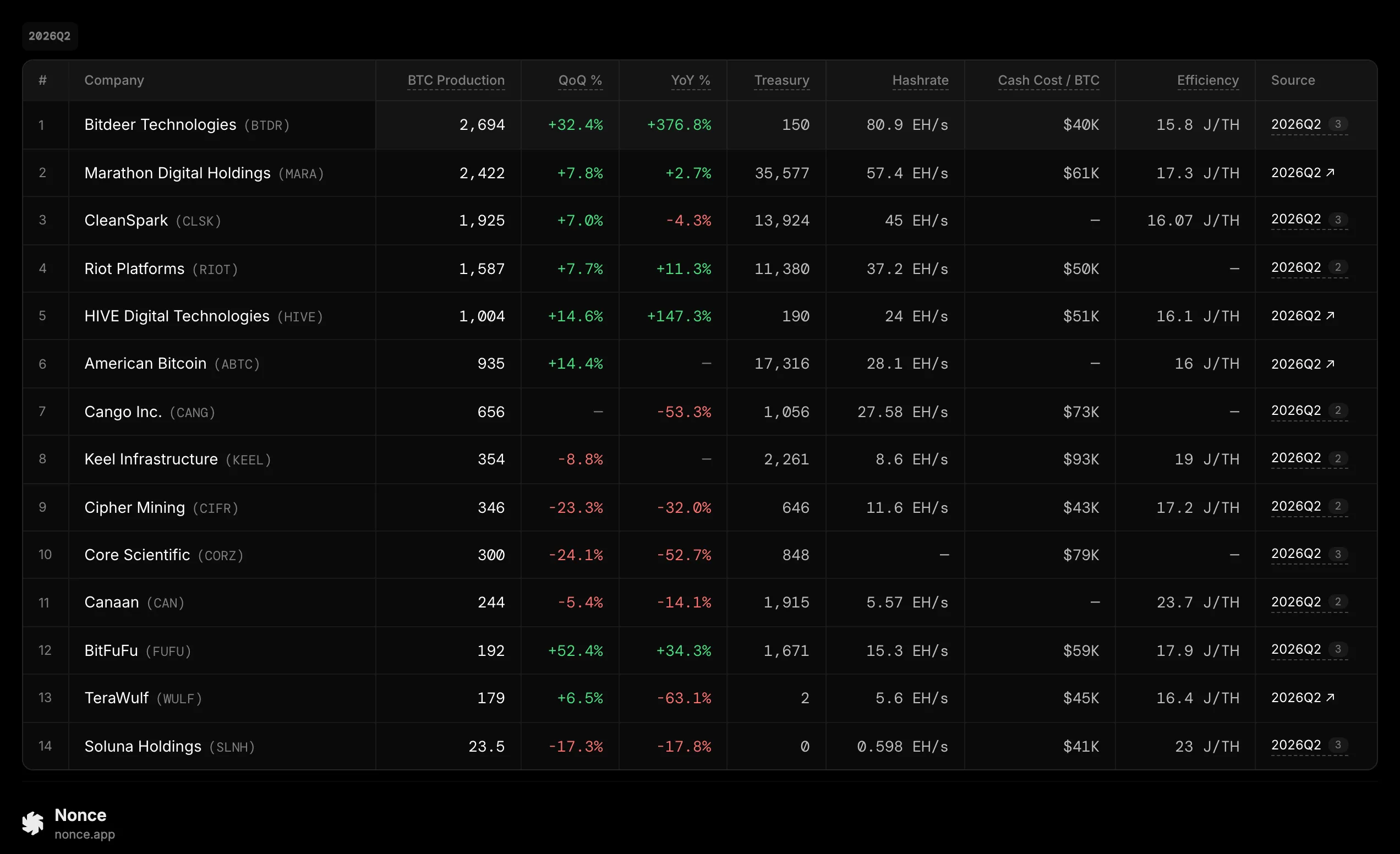1400x854 pixels.
Task: Click BTC production value 2,694
Action: coord(482,124)
